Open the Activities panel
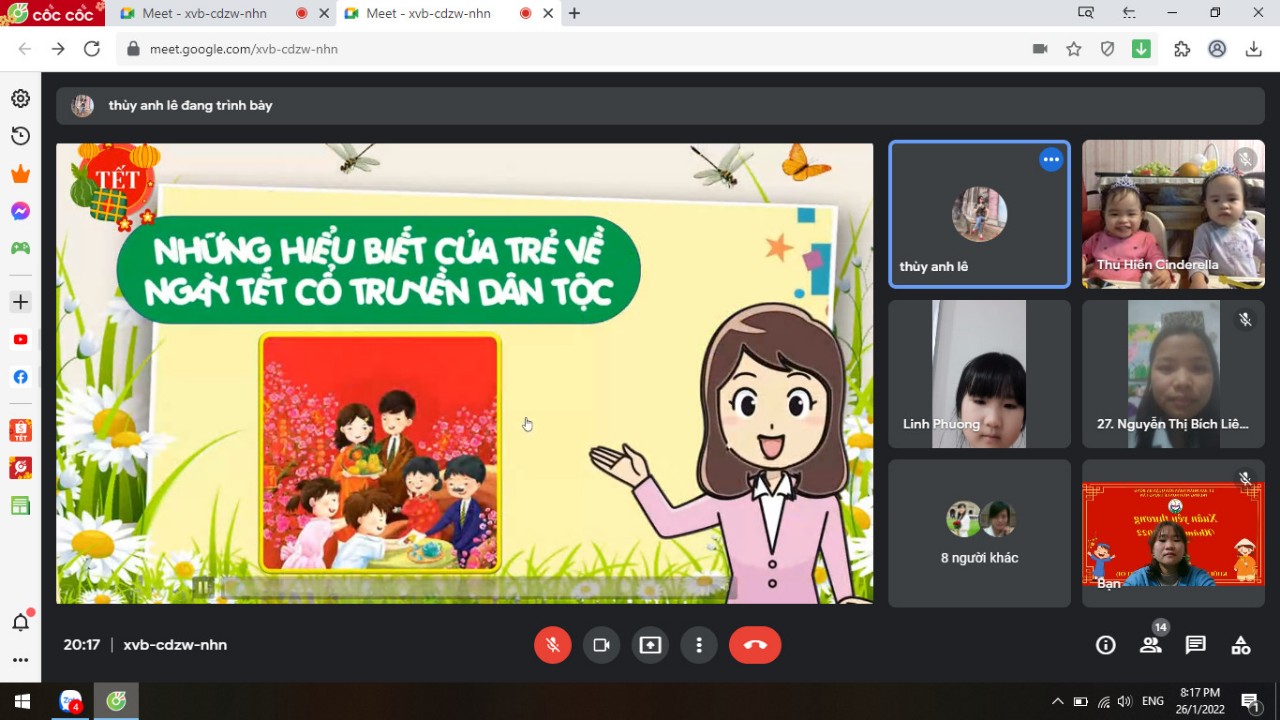The image size is (1280, 720). 1240,645
